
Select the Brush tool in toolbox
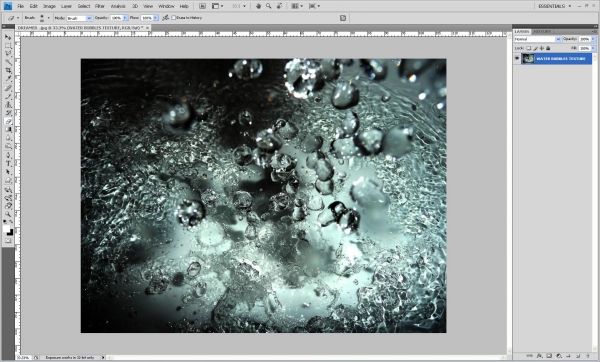coord(8,96)
